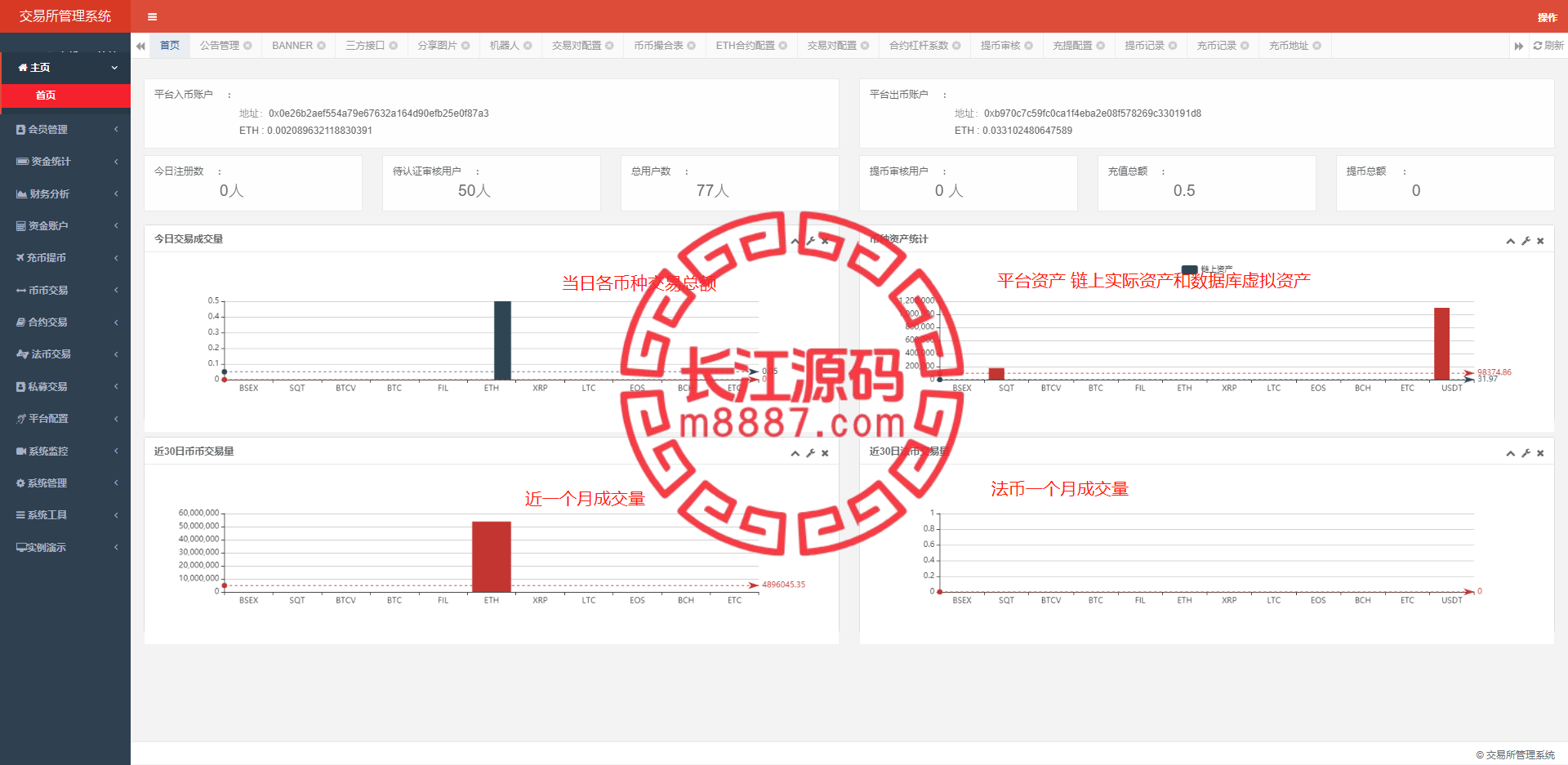Image resolution: width=1568 pixels, height=765 pixels.
Task: Click platform deposit address 0x0e26b2aef554...
Action: click(x=379, y=113)
